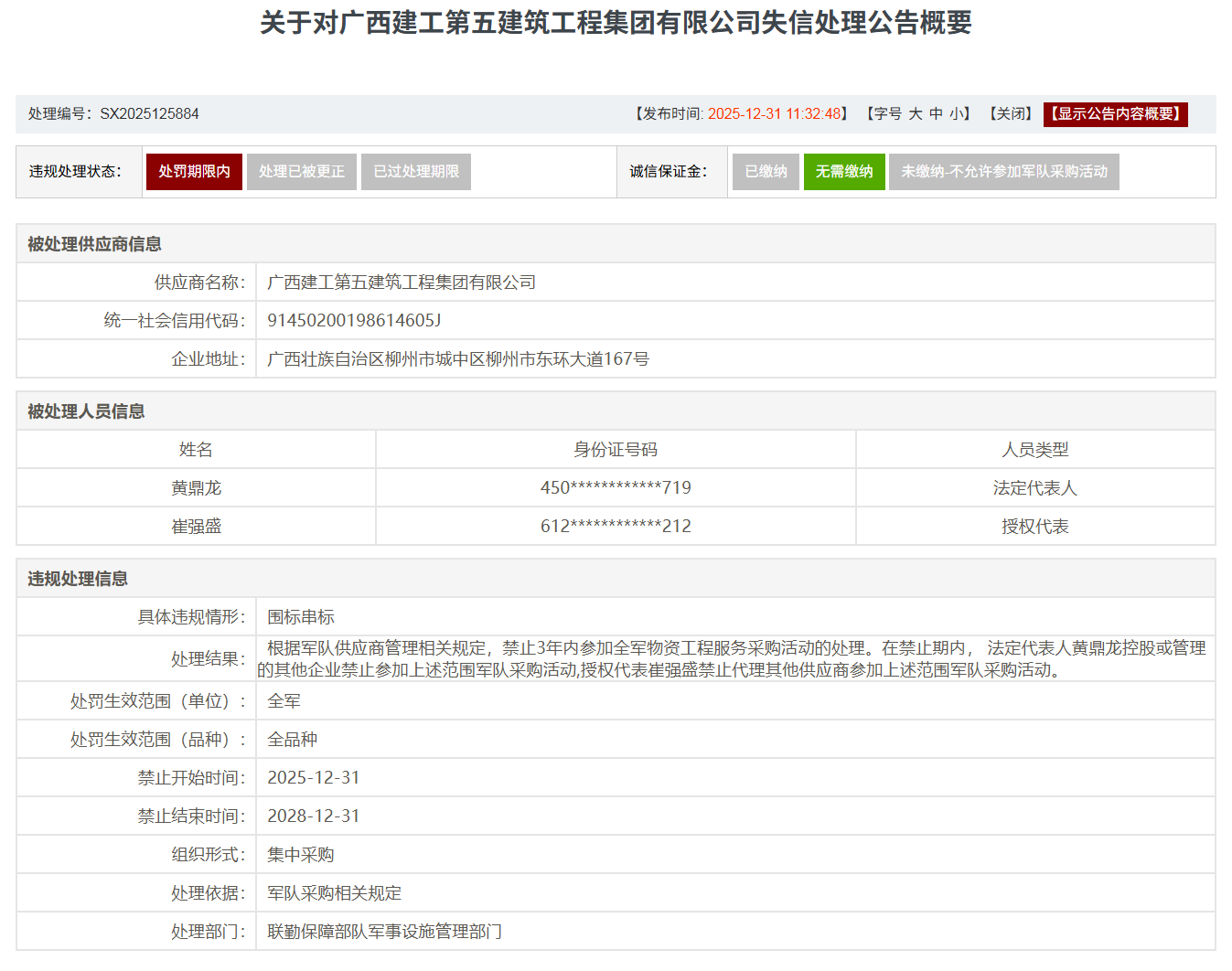
Task: Click the processing number SX2025125884
Action: click(x=149, y=114)
